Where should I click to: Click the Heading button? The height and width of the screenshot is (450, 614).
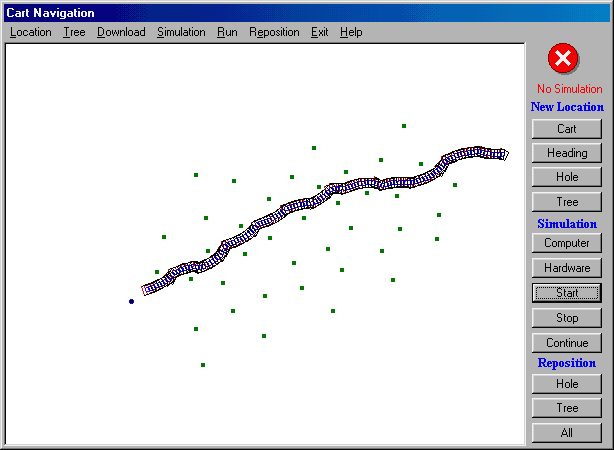click(567, 153)
